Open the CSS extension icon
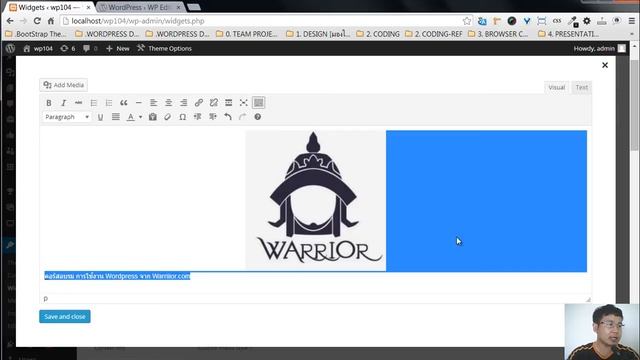Screen dimensions: 640x360 (557, 21)
